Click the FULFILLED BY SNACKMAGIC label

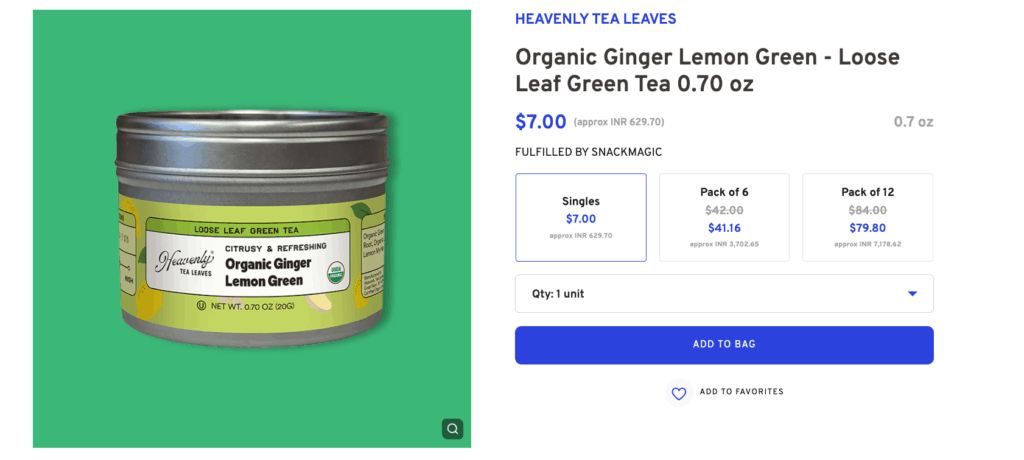pyautogui.click(x=588, y=152)
